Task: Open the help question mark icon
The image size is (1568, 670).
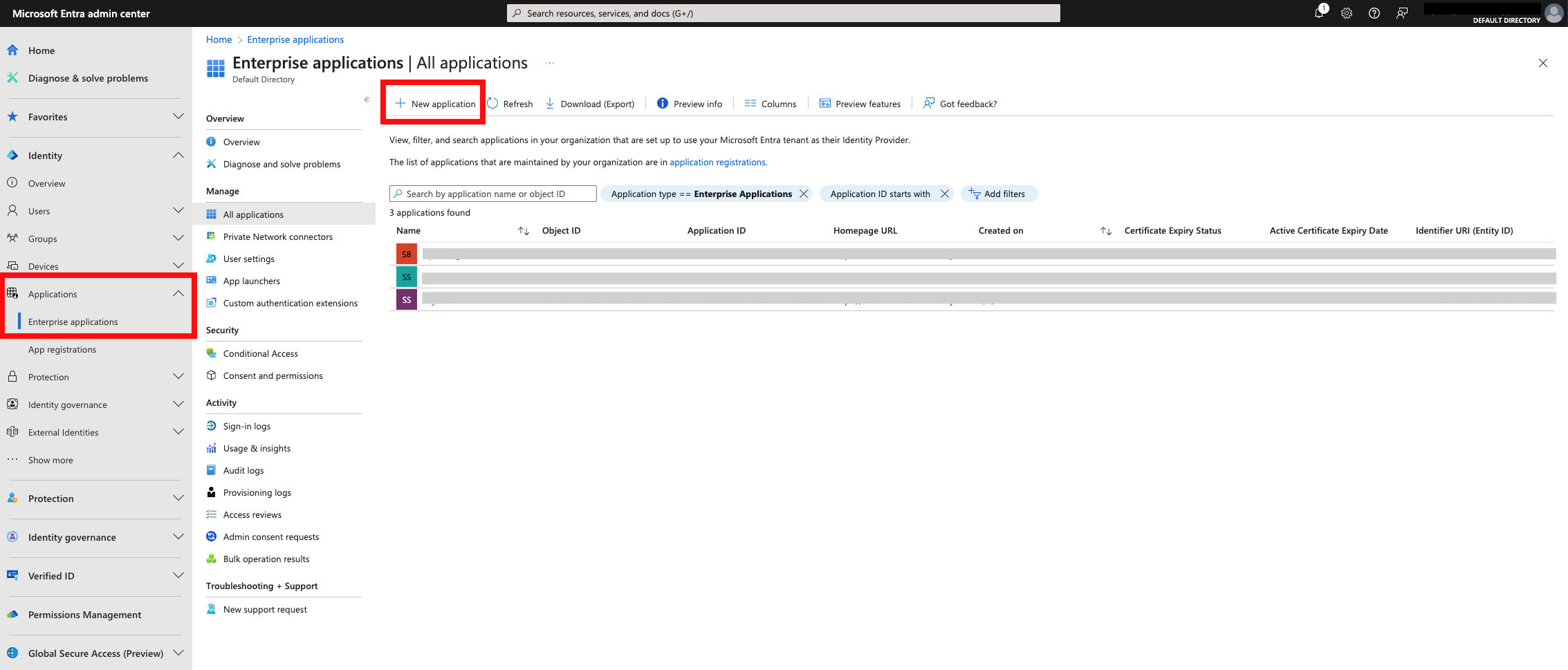Action: point(1374,12)
